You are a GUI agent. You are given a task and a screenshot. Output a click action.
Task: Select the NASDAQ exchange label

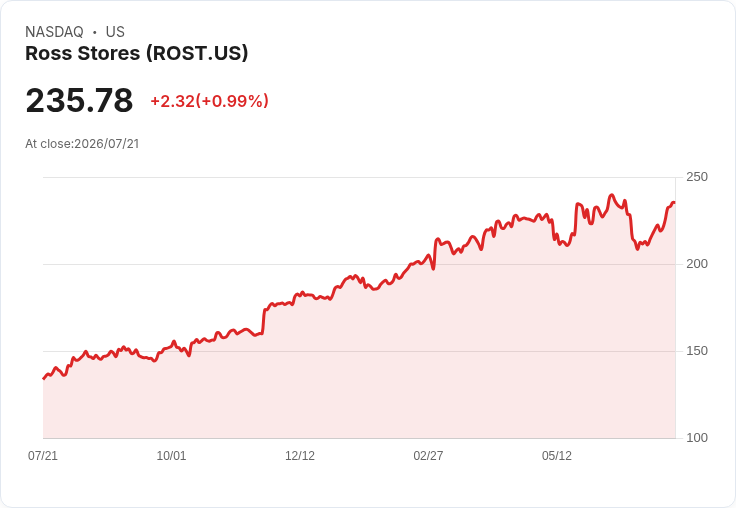tap(54, 32)
